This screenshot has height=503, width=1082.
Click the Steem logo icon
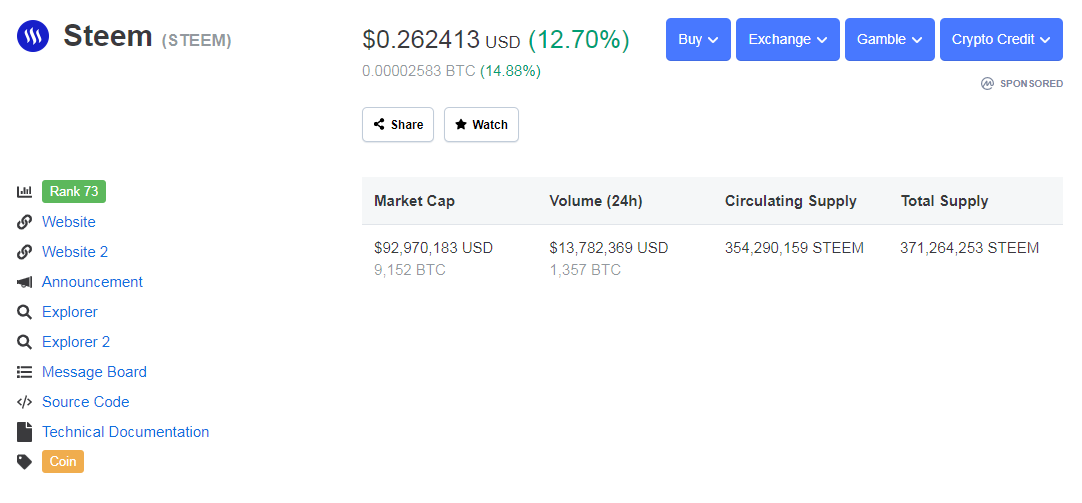33,38
